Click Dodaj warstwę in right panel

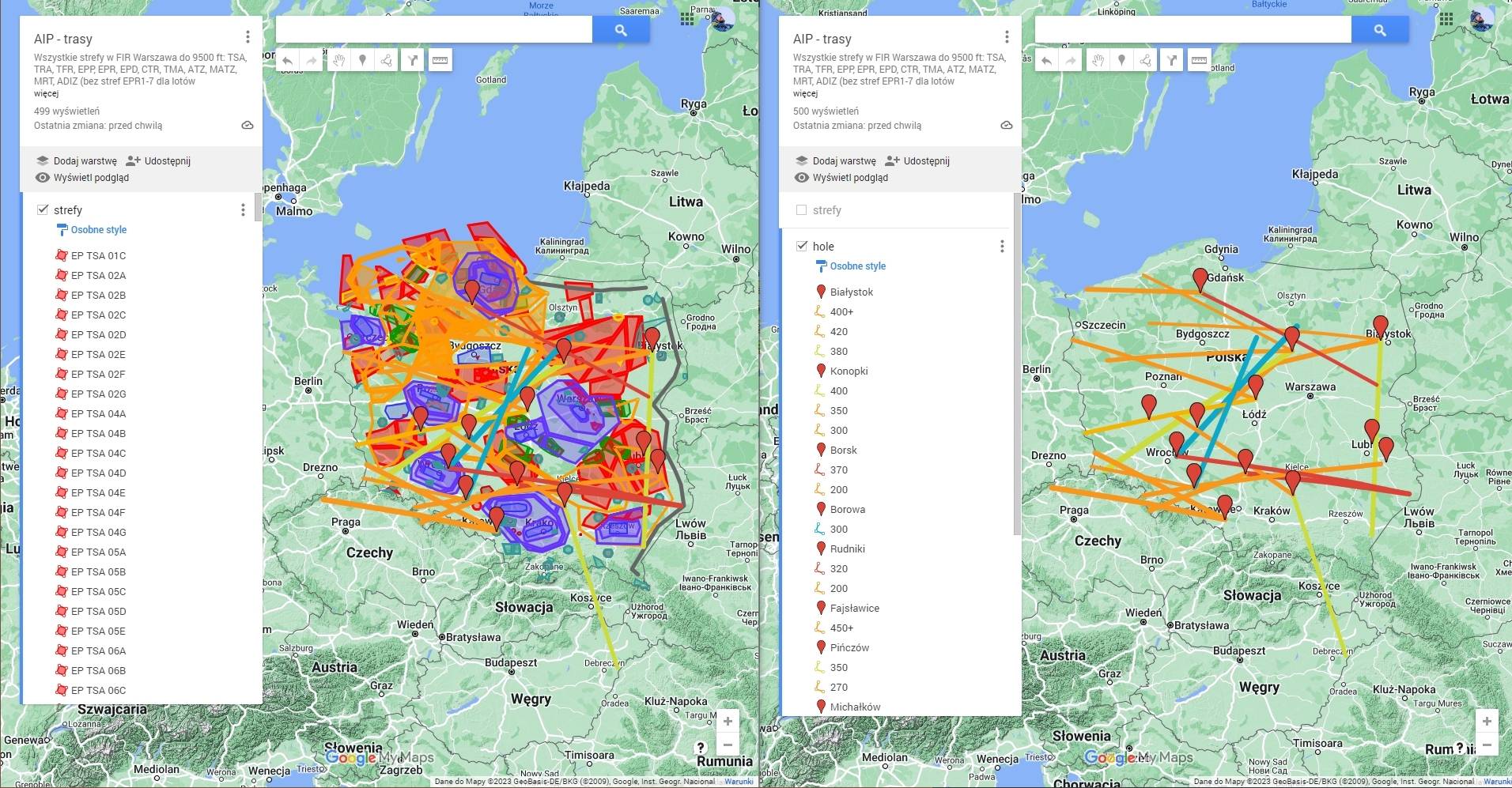pyautogui.click(x=836, y=160)
